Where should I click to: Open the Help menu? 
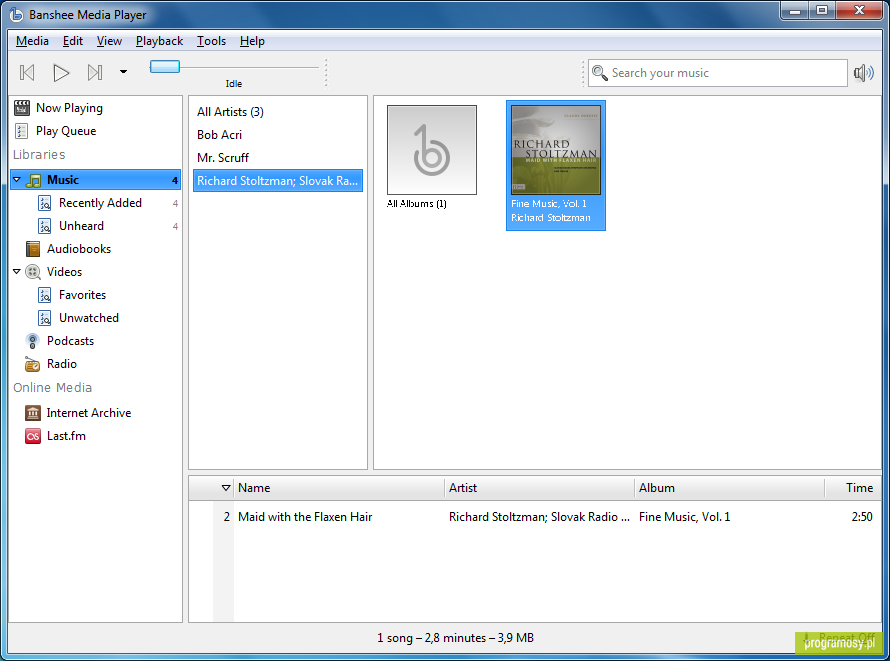pos(252,41)
